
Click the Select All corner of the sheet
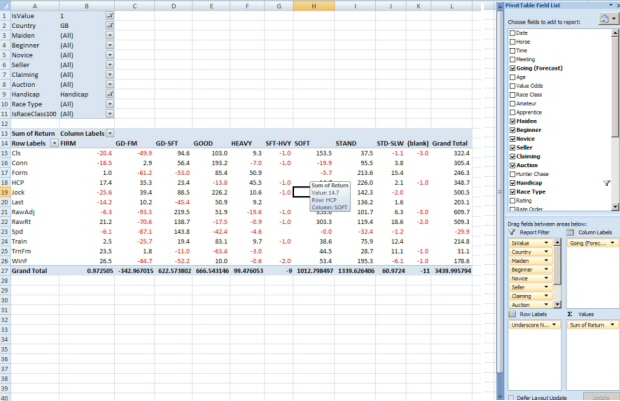point(4,4)
